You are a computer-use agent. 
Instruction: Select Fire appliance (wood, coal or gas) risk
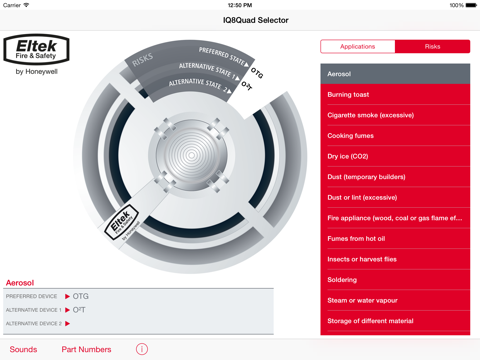click(395, 218)
